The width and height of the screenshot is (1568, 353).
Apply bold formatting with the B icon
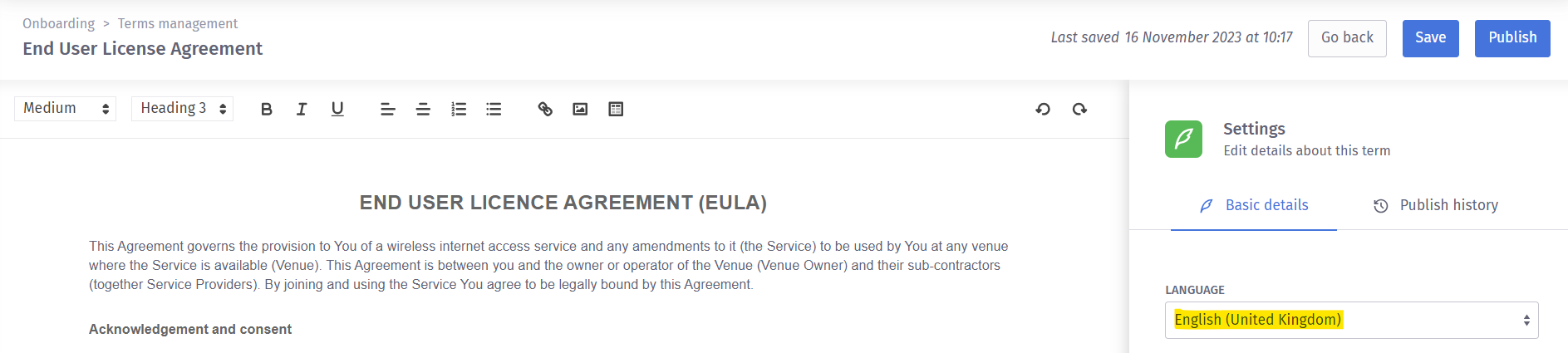pyautogui.click(x=267, y=109)
